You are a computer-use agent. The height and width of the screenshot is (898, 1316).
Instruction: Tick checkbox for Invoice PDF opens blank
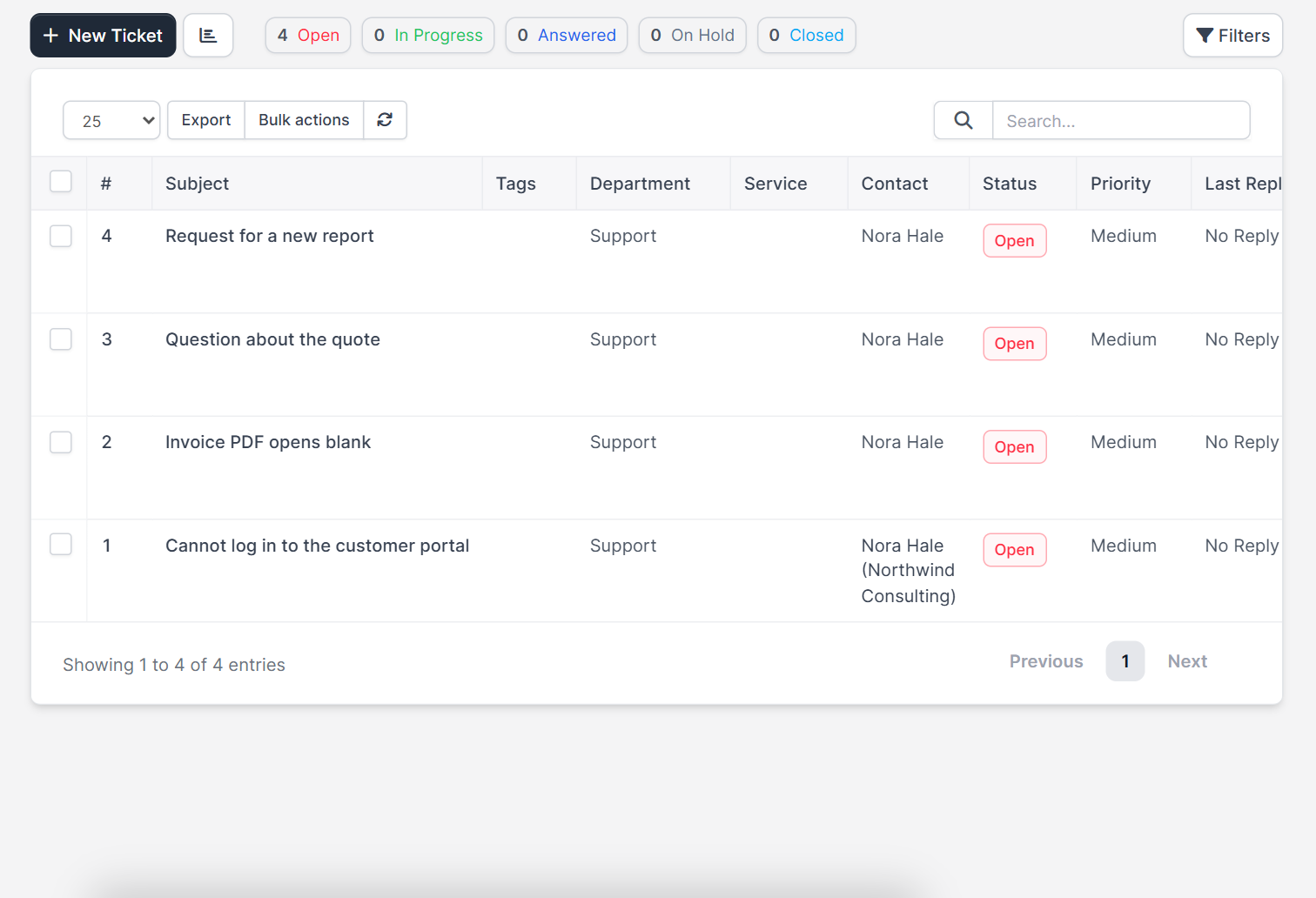coord(61,442)
